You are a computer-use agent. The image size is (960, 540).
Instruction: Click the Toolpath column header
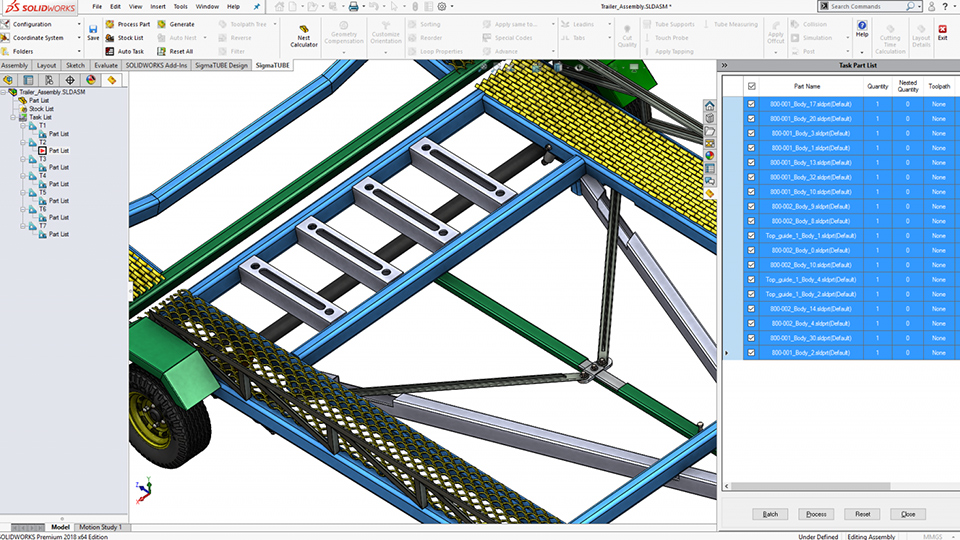coord(939,86)
